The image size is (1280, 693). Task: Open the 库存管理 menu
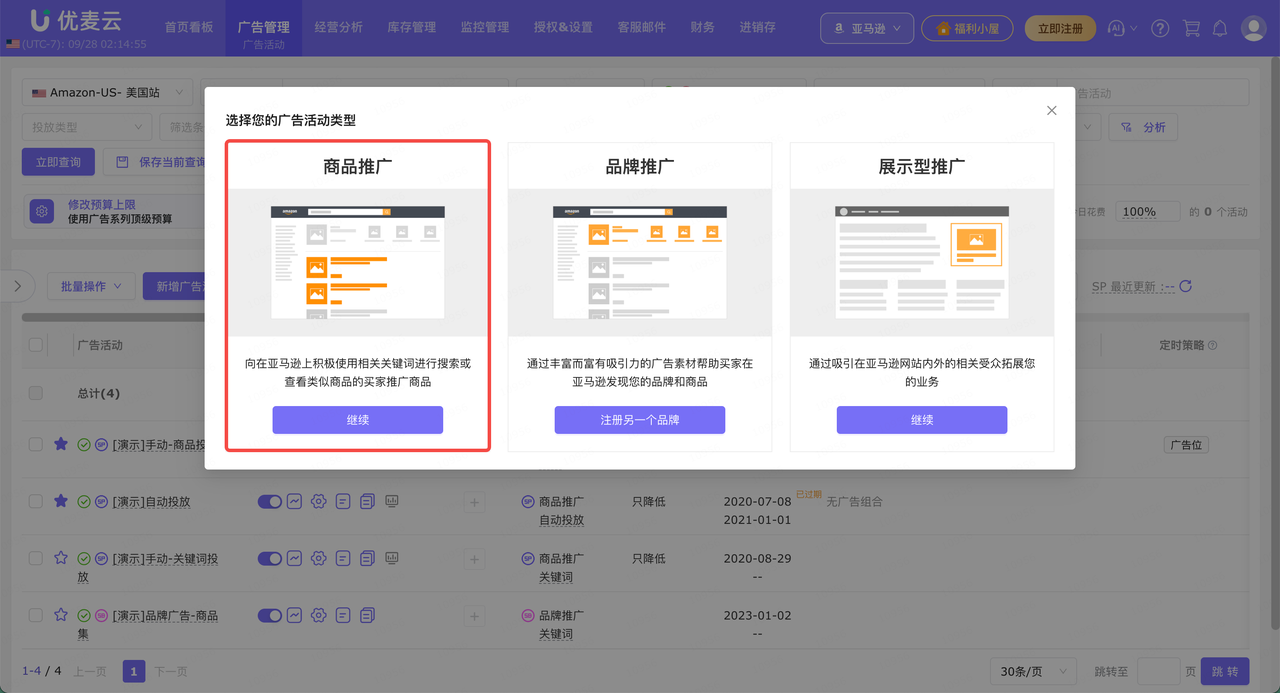tap(412, 28)
